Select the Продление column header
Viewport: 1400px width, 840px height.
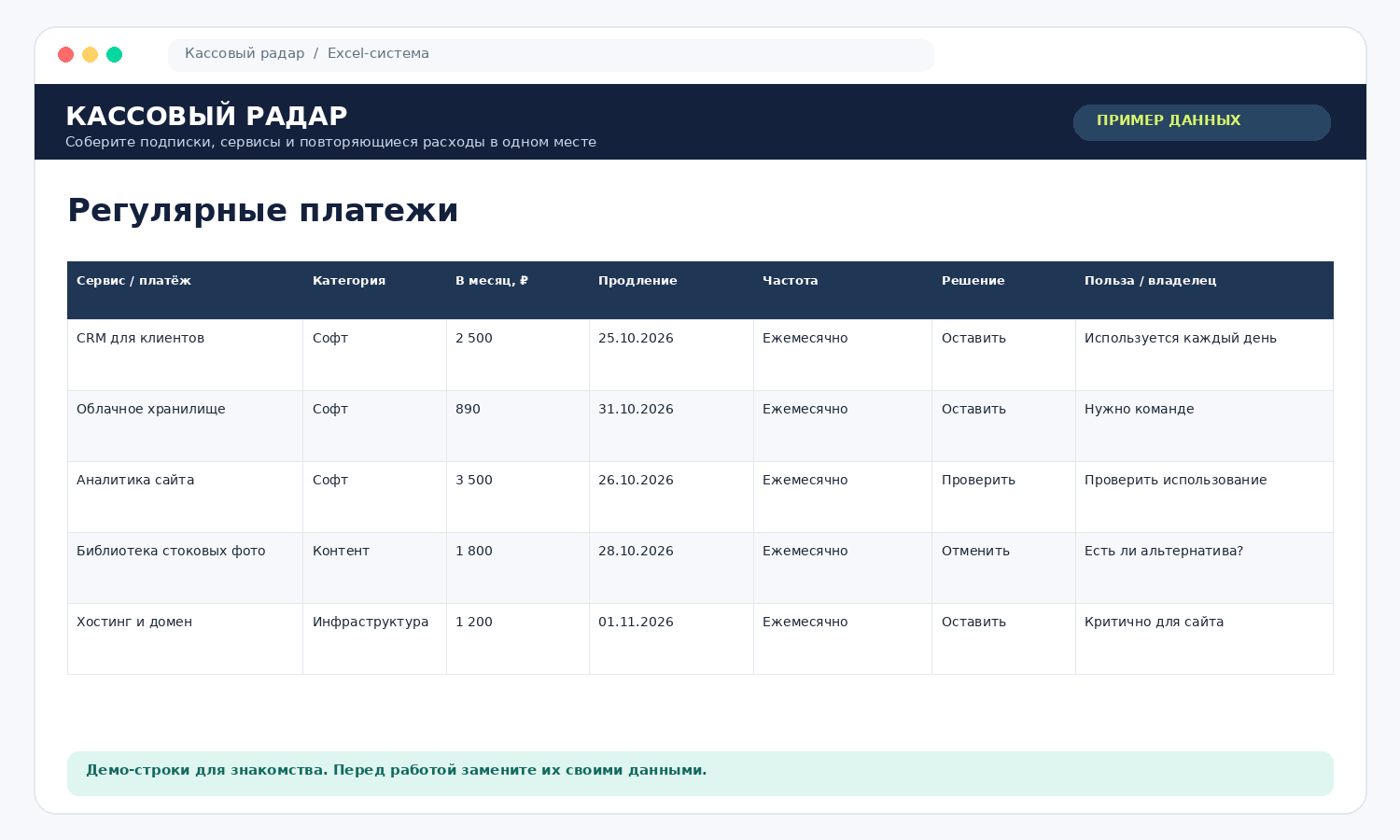click(x=671, y=290)
